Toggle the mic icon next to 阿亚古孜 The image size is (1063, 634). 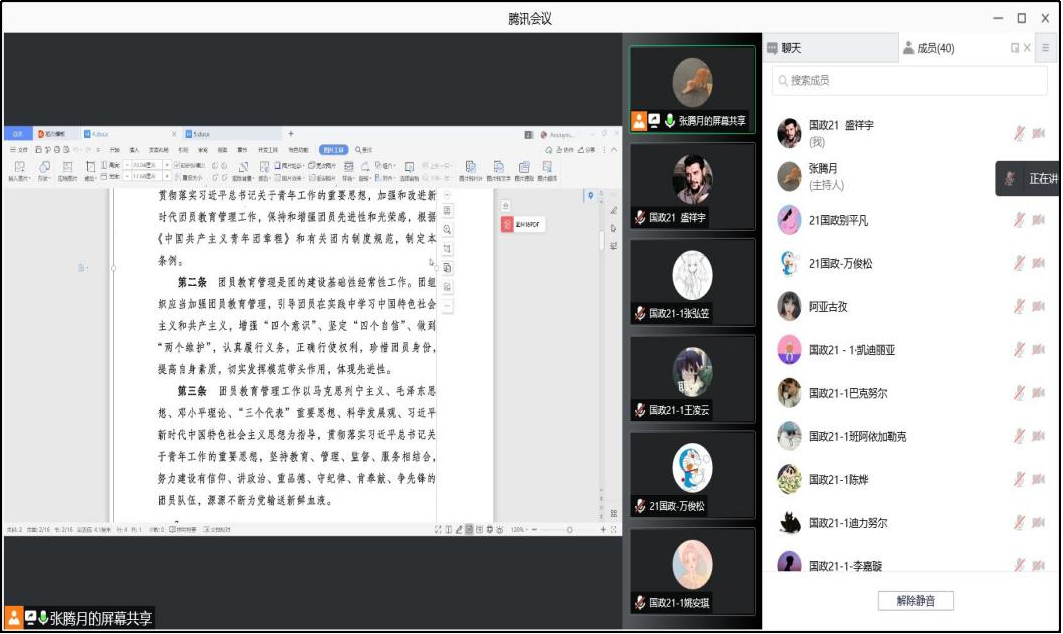[x=1021, y=306]
